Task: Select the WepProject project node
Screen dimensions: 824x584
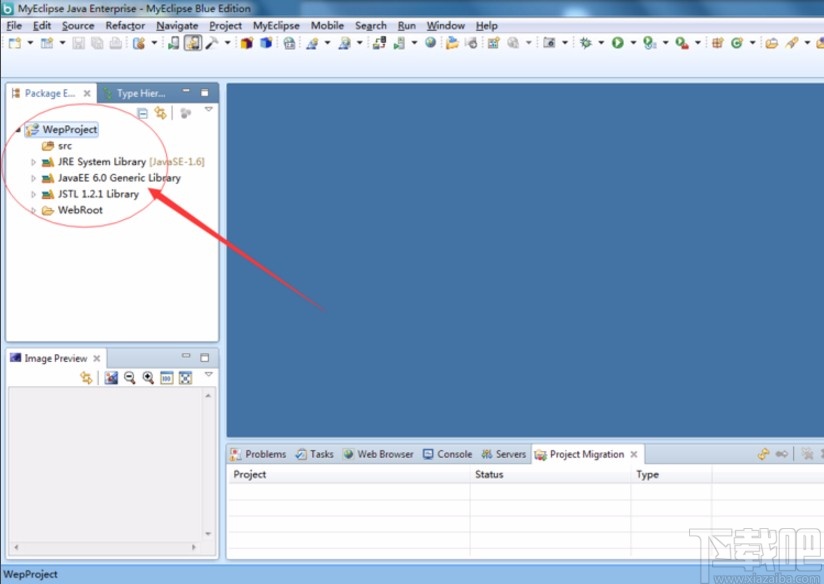Action: point(62,130)
